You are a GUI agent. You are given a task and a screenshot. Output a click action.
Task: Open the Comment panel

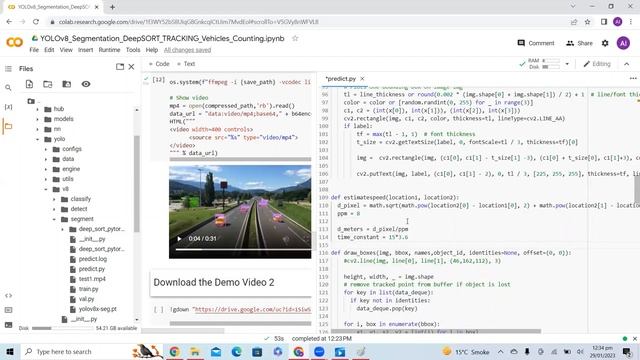point(536,43)
